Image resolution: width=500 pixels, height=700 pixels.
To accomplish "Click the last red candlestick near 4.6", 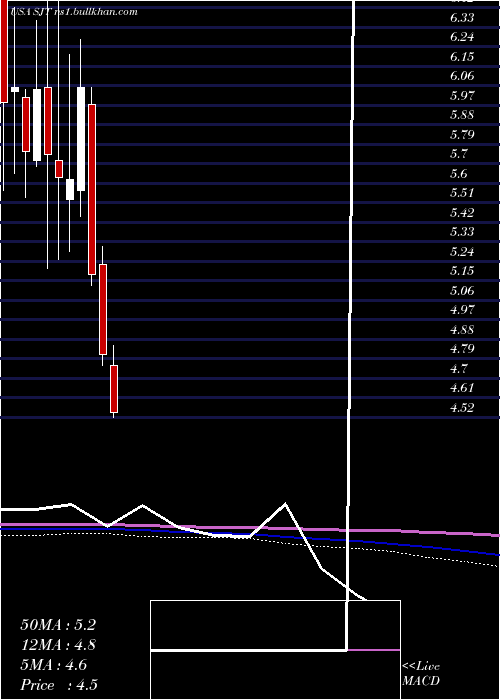I will [114, 389].
